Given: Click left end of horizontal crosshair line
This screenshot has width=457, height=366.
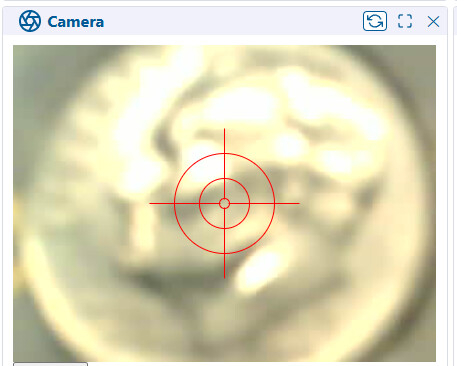Looking at the screenshot, I should 151,203.
